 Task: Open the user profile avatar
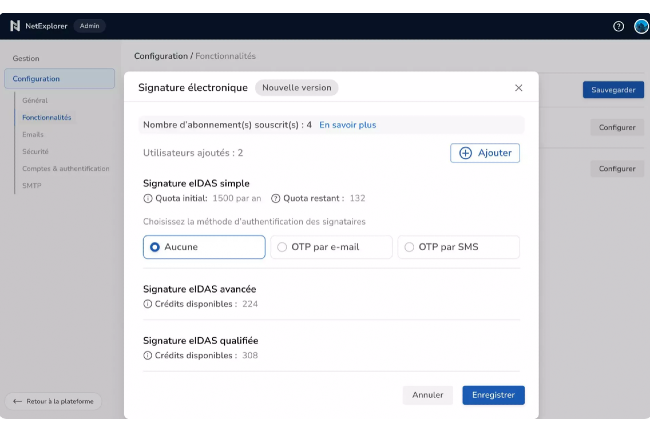pyautogui.click(x=641, y=26)
